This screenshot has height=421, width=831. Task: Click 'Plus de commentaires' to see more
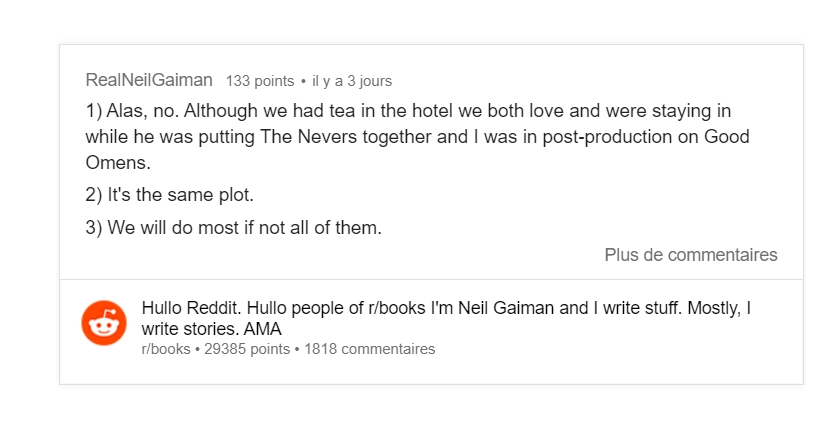(691, 255)
